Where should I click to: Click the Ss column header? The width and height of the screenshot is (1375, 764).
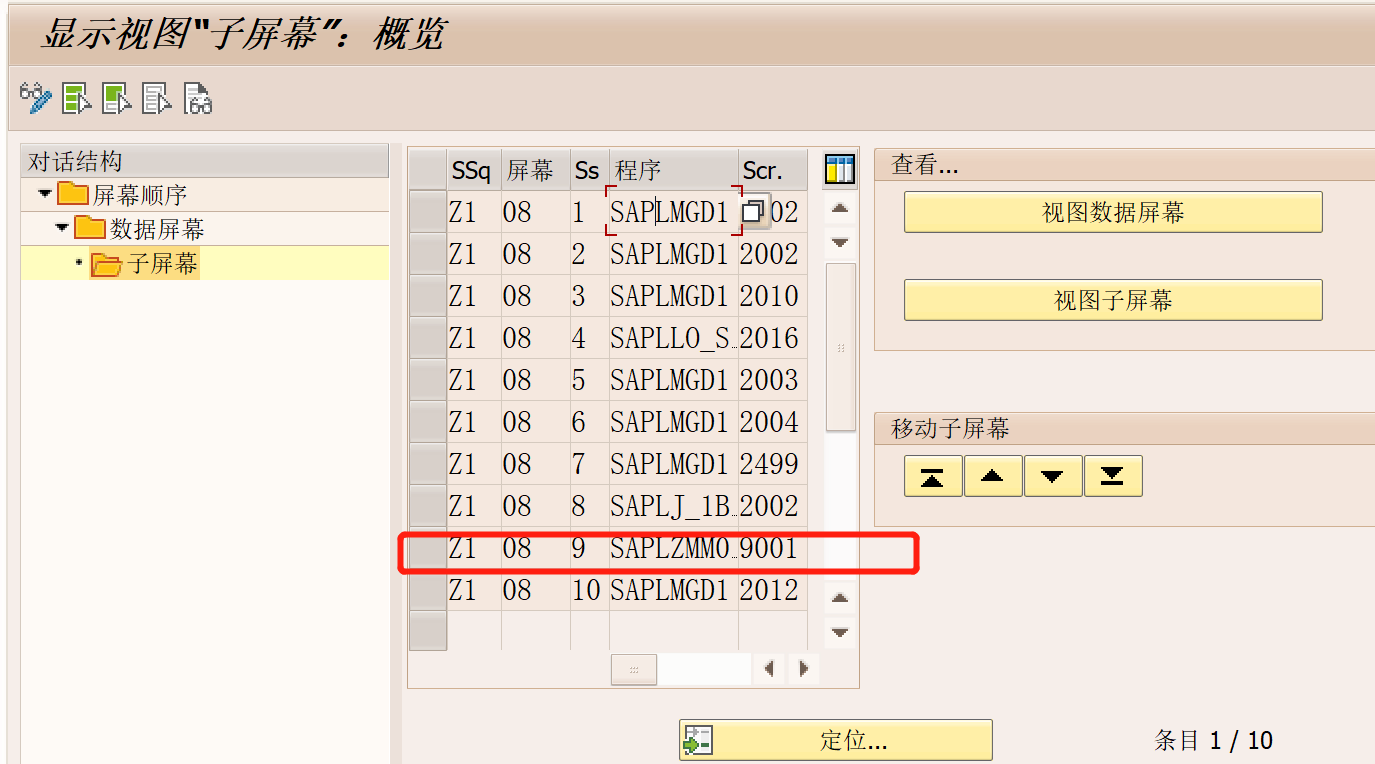(x=590, y=170)
